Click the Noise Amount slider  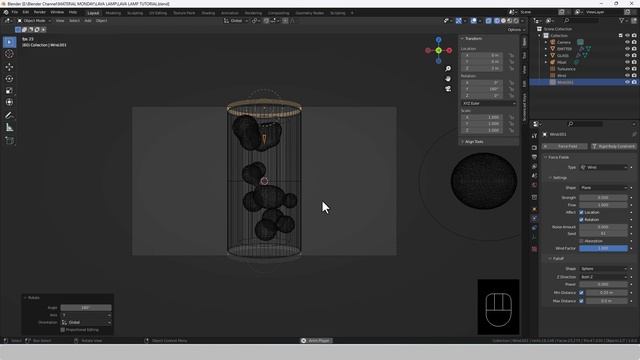coord(603,227)
